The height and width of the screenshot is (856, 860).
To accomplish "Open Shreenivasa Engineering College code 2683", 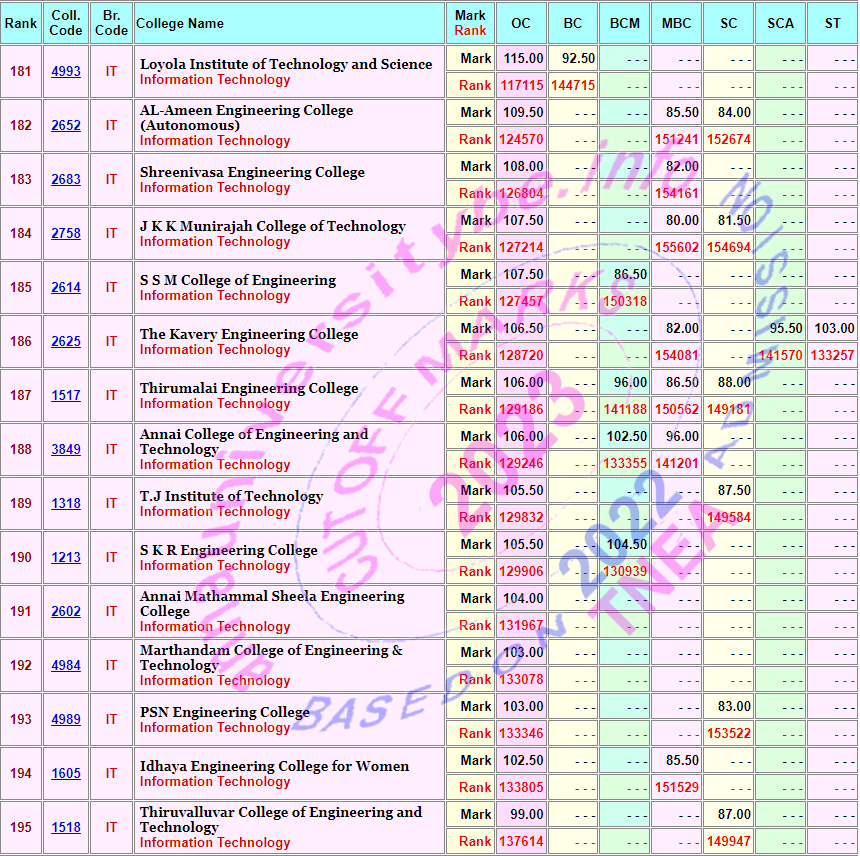I will pyautogui.click(x=66, y=180).
